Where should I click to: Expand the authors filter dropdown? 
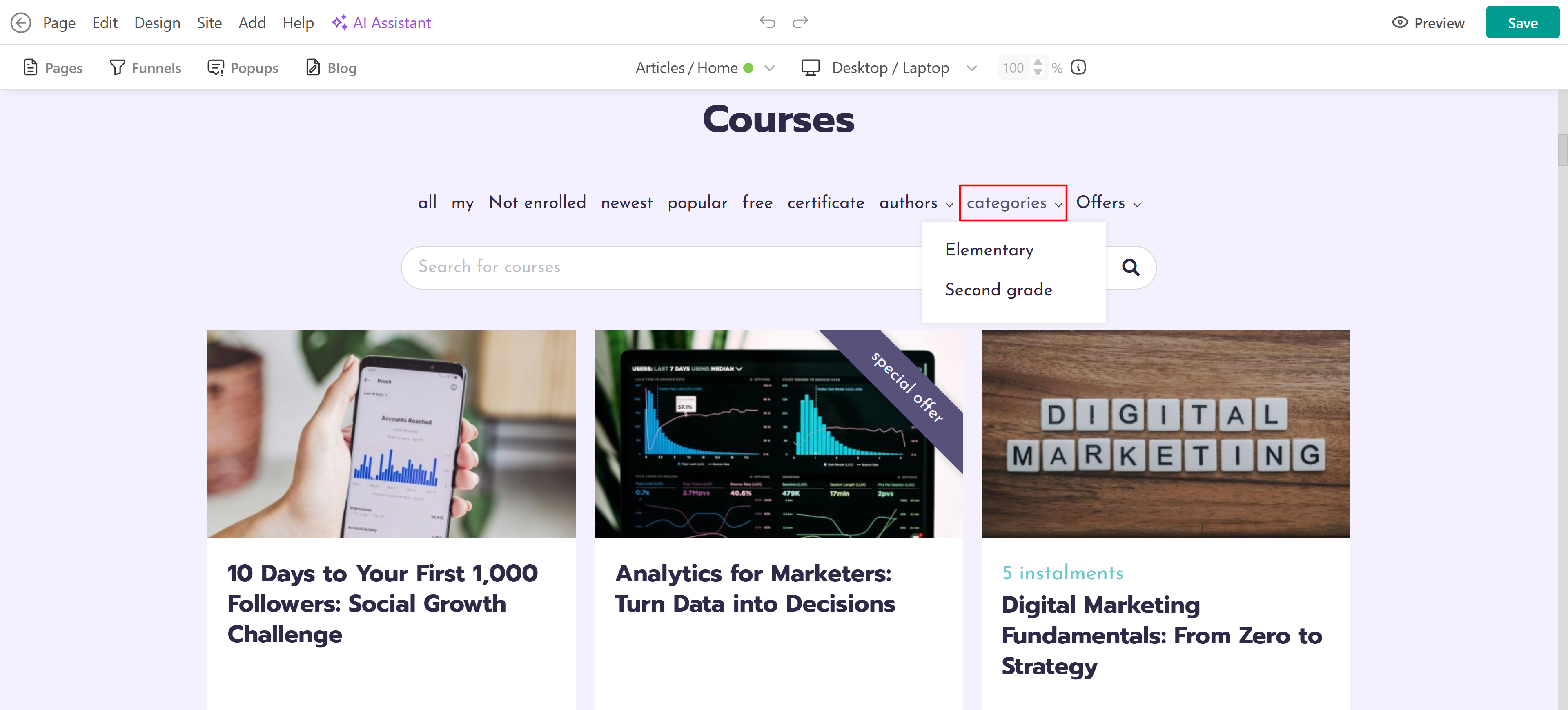(x=915, y=203)
